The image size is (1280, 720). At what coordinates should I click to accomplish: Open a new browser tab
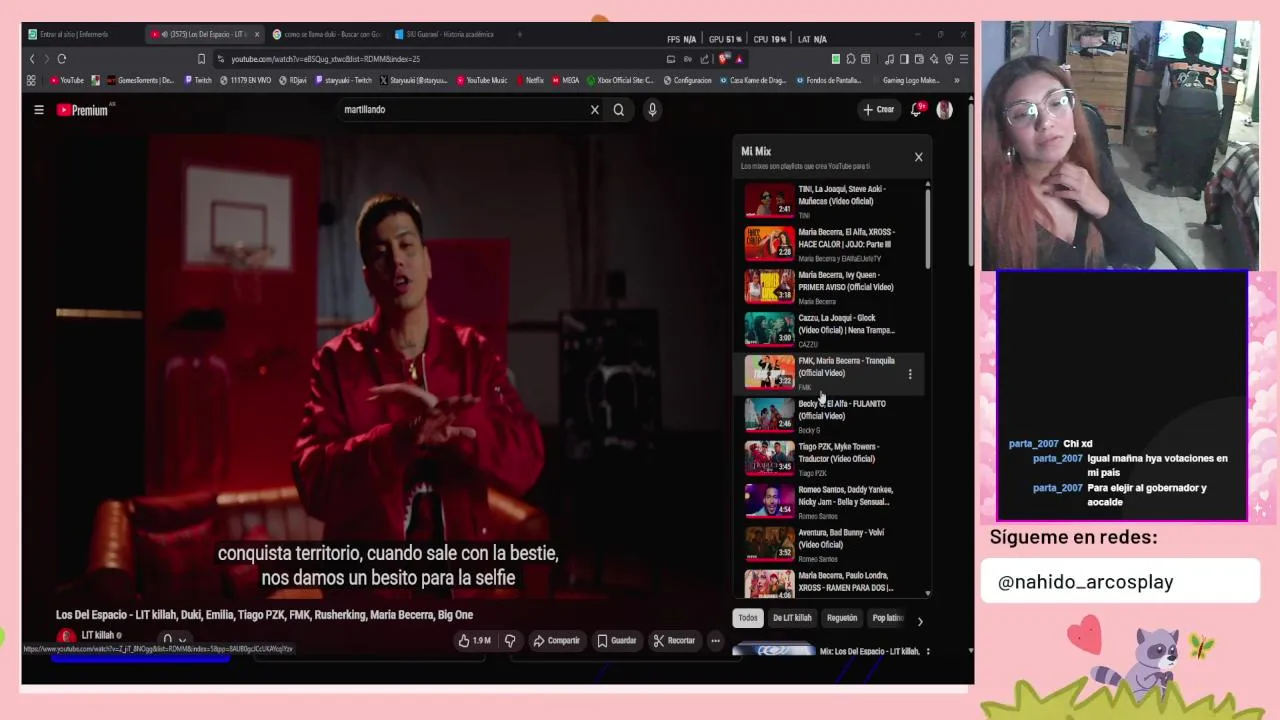point(519,34)
